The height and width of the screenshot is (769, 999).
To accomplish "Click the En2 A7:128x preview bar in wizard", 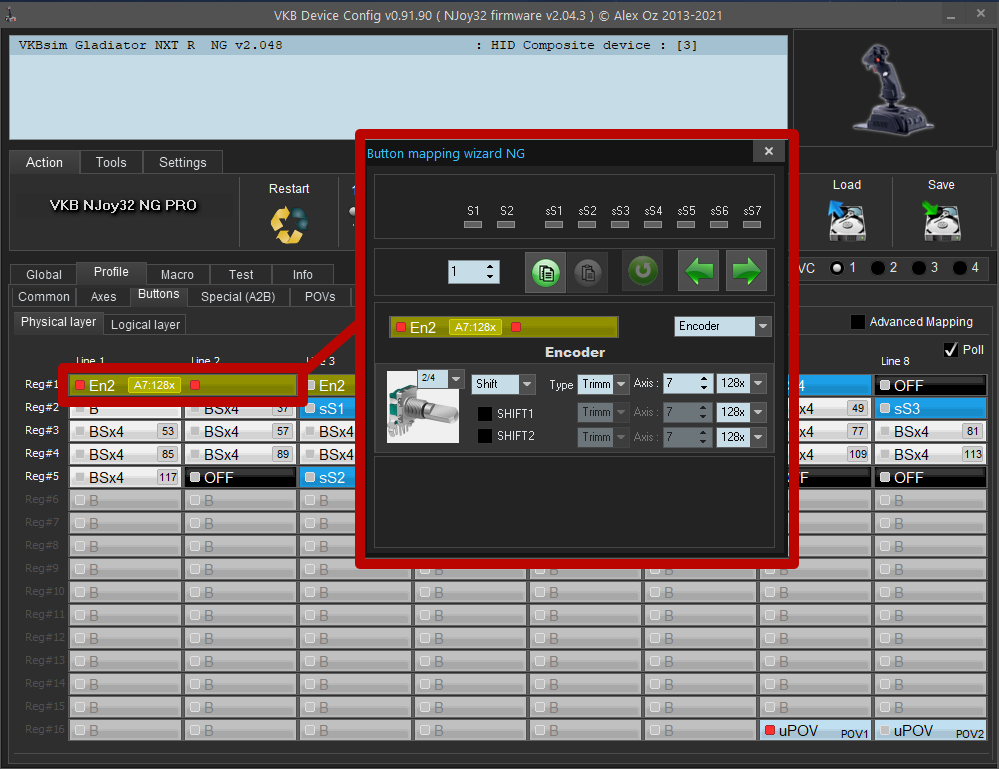I will tap(503, 327).
